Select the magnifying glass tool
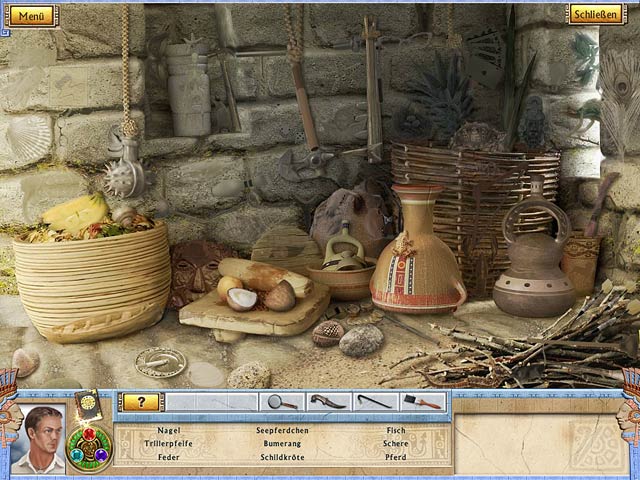Viewport: 640px width, 480px height. (x=281, y=401)
